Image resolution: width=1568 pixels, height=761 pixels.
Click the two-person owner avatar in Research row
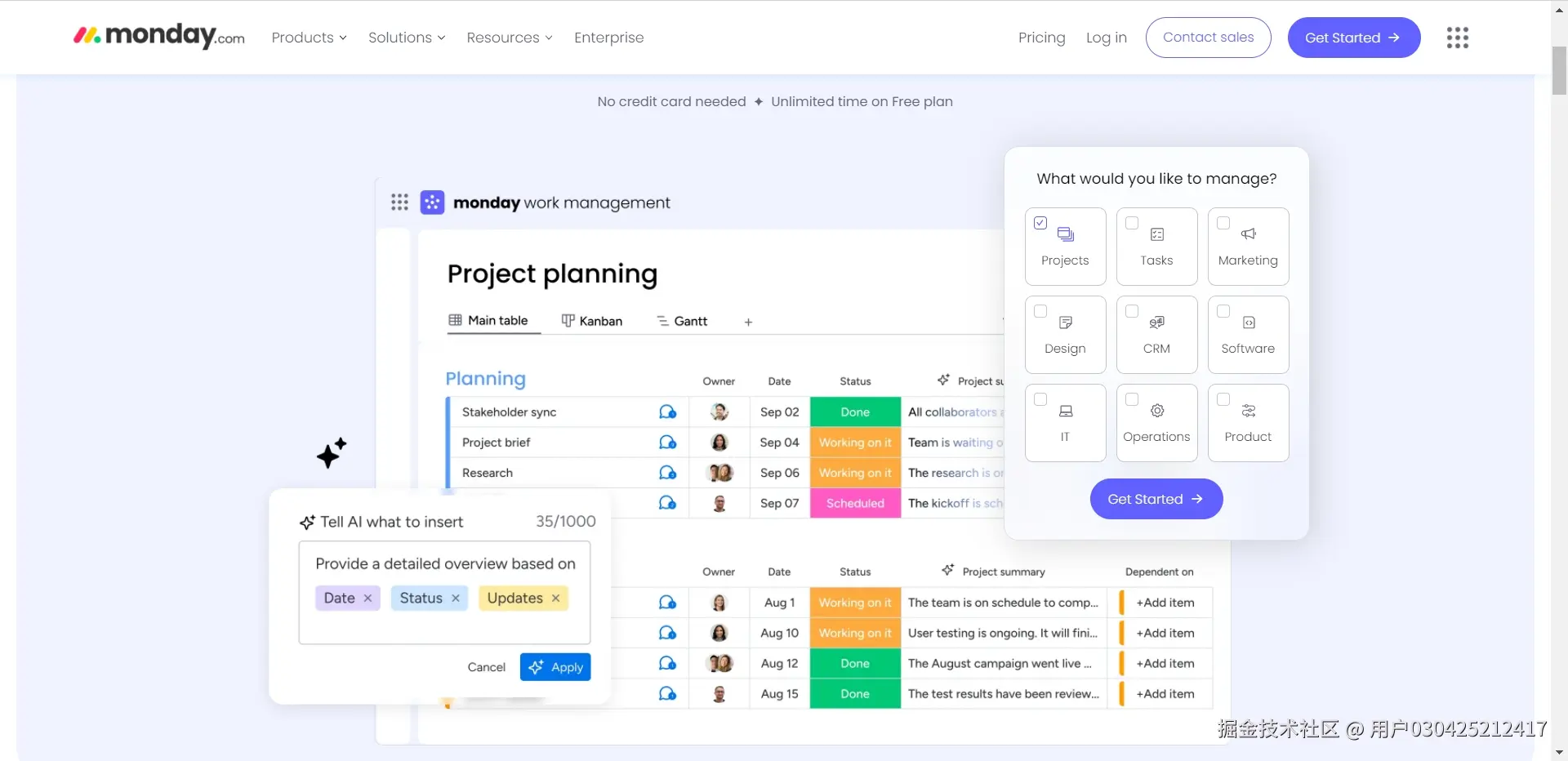(x=720, y=472)
